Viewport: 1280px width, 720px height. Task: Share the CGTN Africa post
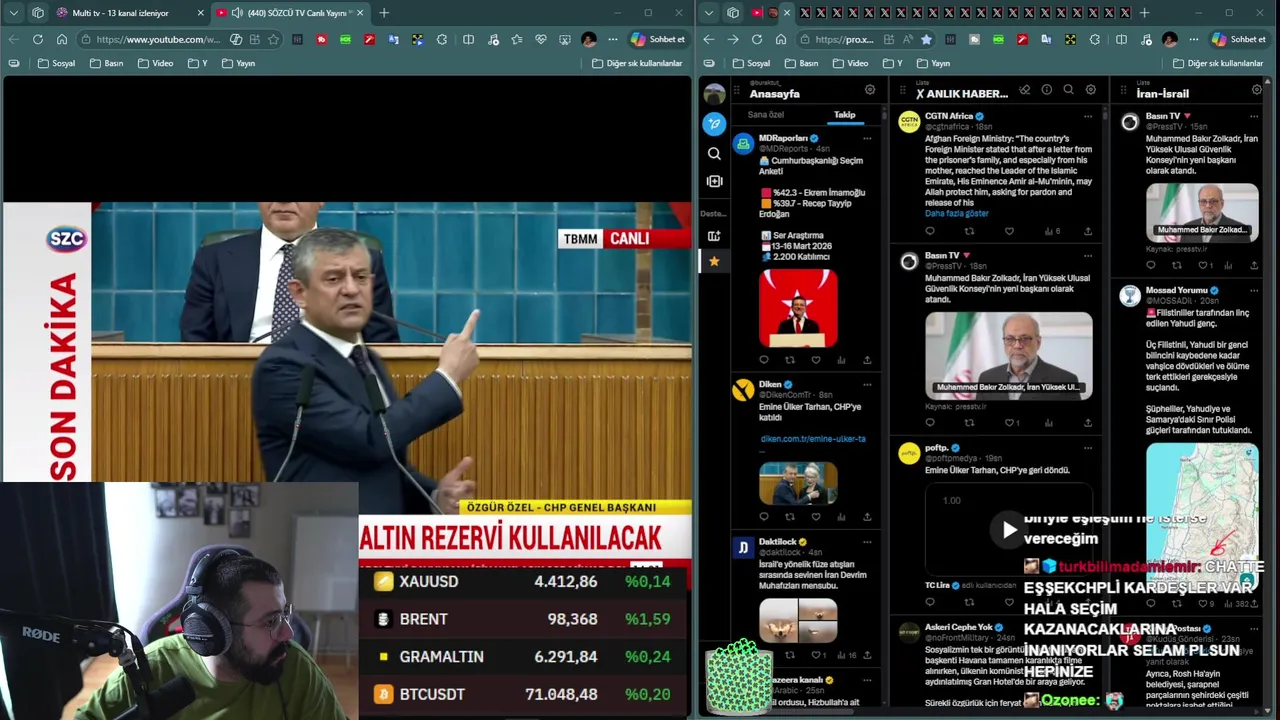click(x=1088, y=231)
